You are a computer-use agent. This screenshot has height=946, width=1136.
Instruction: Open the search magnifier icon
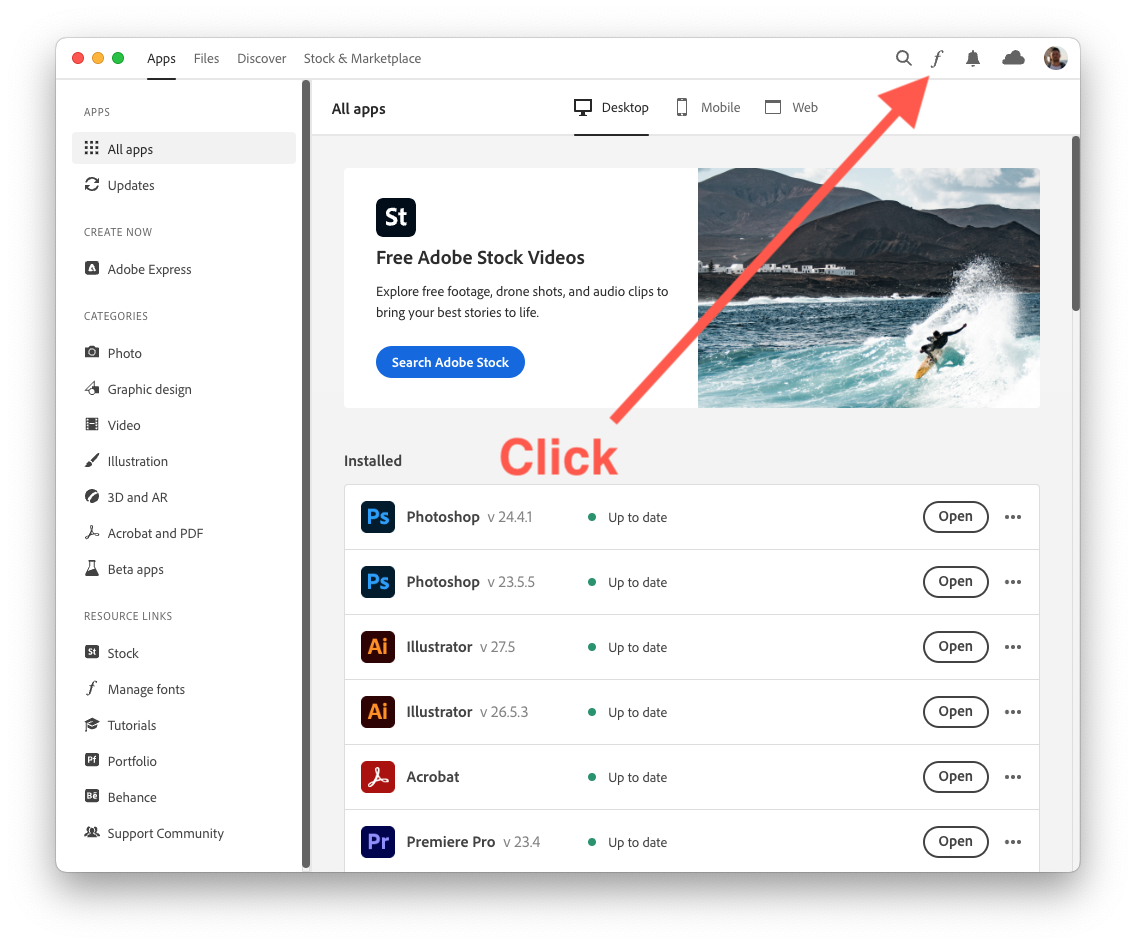tap(903, 58)
